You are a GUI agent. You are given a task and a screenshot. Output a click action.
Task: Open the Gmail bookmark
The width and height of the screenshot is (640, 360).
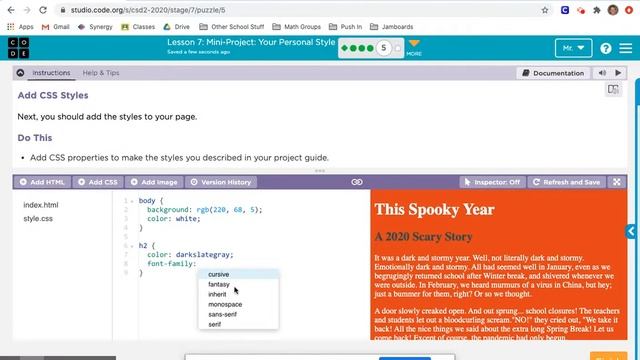(x=56, y=27)
